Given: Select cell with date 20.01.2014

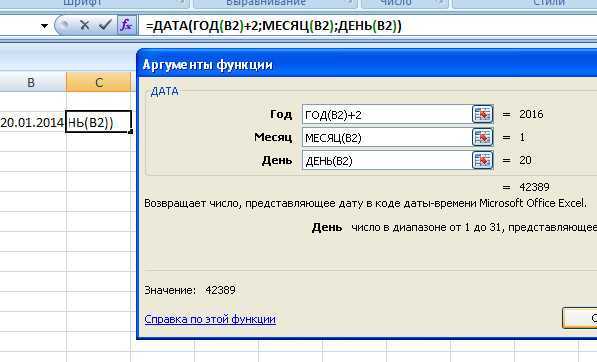Looking at the screenshot, I should (33, 123).
